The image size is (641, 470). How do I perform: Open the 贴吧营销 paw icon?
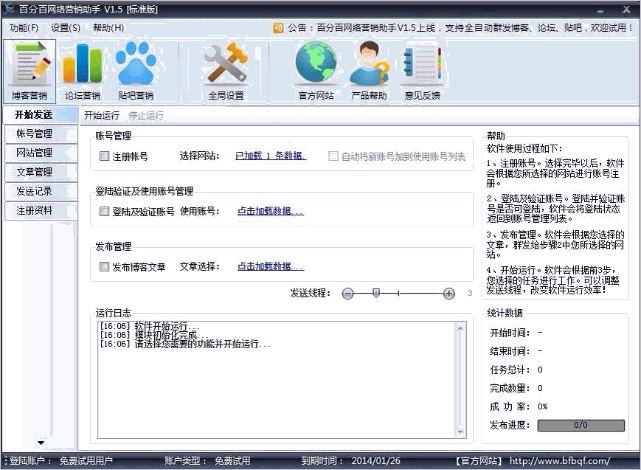point(136,71)
